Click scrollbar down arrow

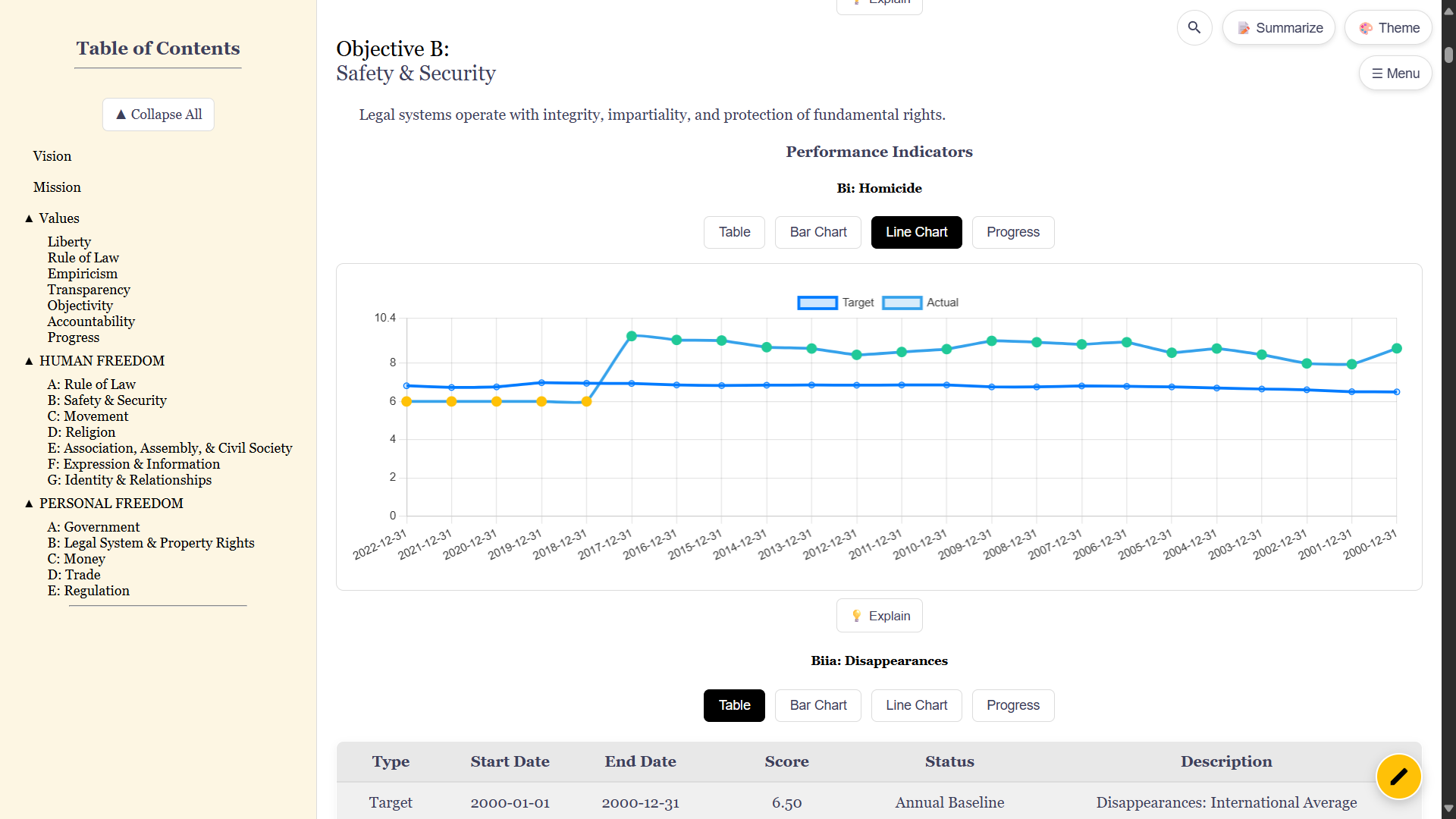pyautogui.click(x=1448, y=808)
